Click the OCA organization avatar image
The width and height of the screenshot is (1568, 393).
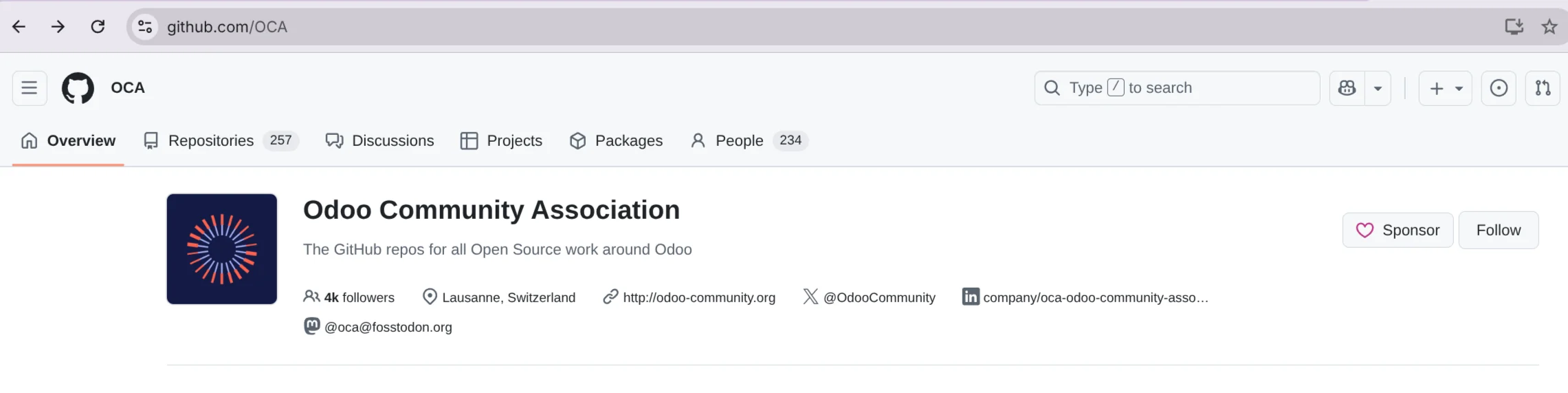pos(221,249)
